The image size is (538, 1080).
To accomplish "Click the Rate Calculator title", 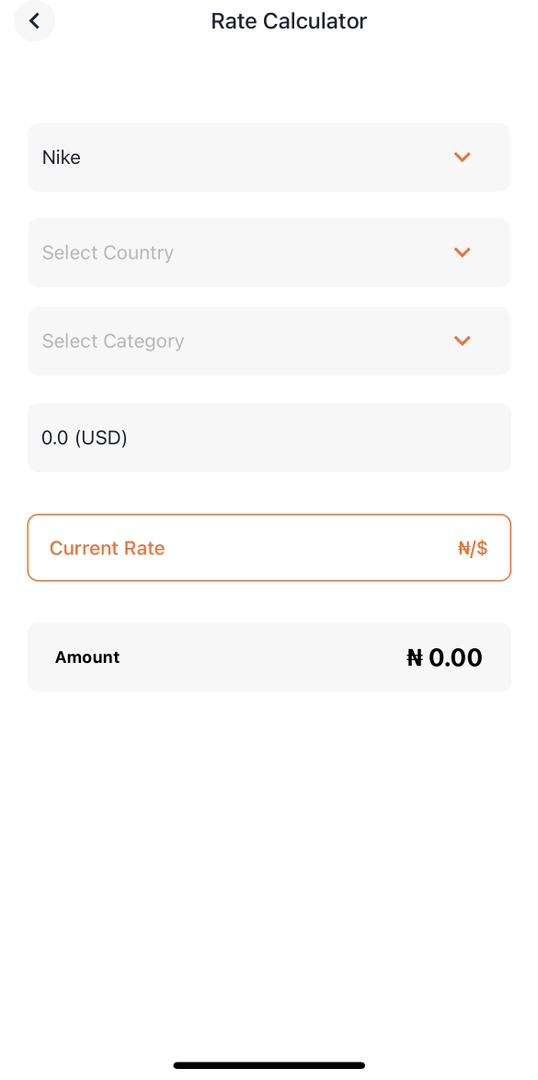I will click(289, 21).
